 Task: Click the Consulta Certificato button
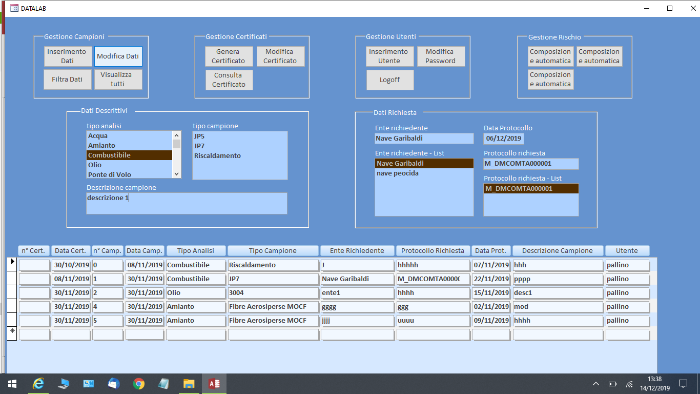tap(229, 80)
